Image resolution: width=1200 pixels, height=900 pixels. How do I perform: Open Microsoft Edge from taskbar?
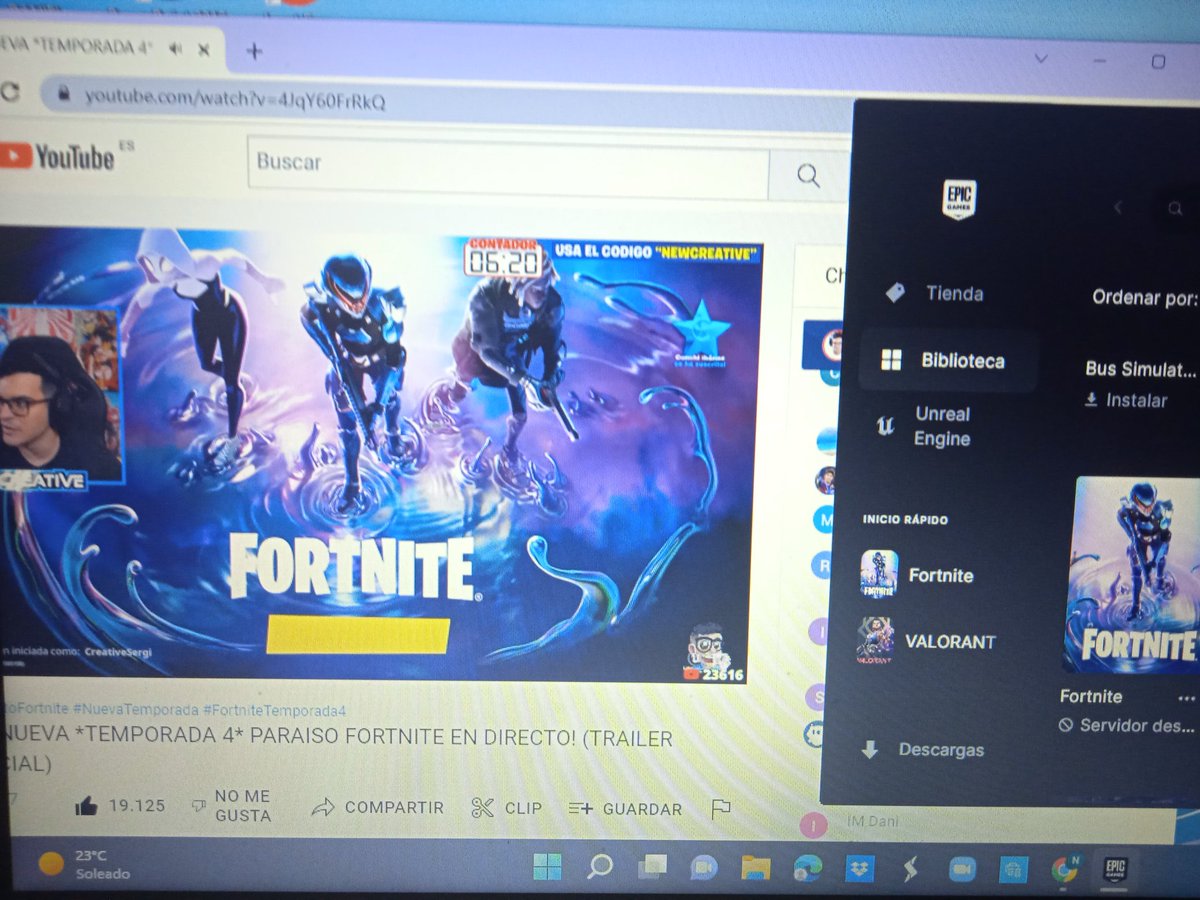pyautogui.click(x=807, y=867)
